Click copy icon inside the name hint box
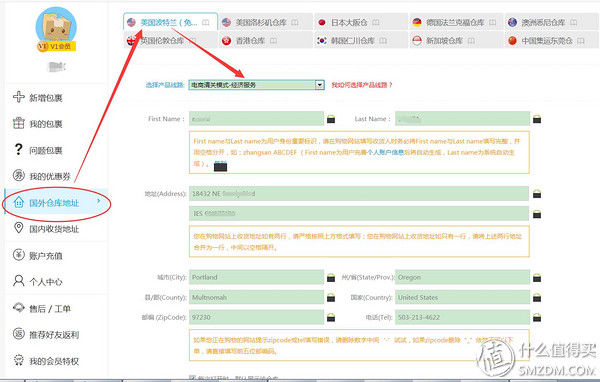 [x=220, y=166]
